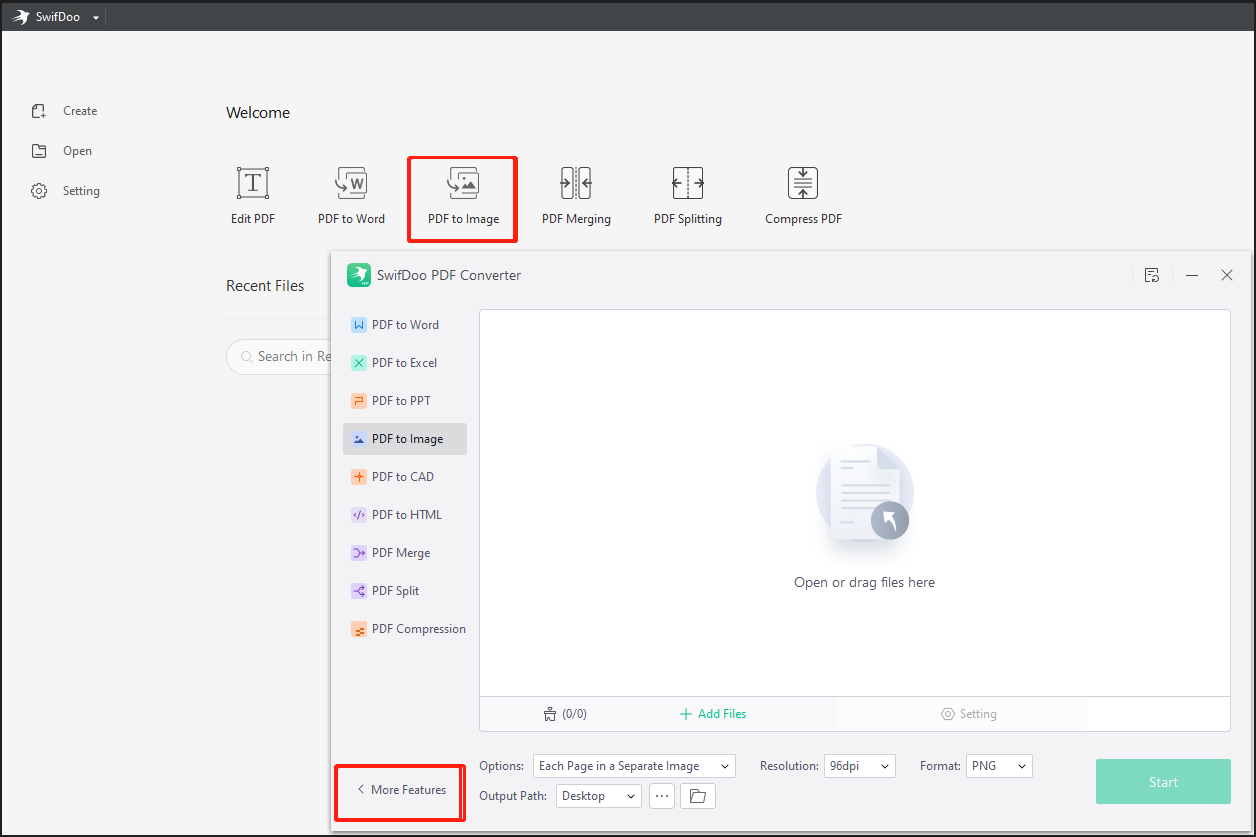This screenshot has width=1256, height=837.
Task: Click Create in the left sidebar
Action: click(x=65, y=111)
